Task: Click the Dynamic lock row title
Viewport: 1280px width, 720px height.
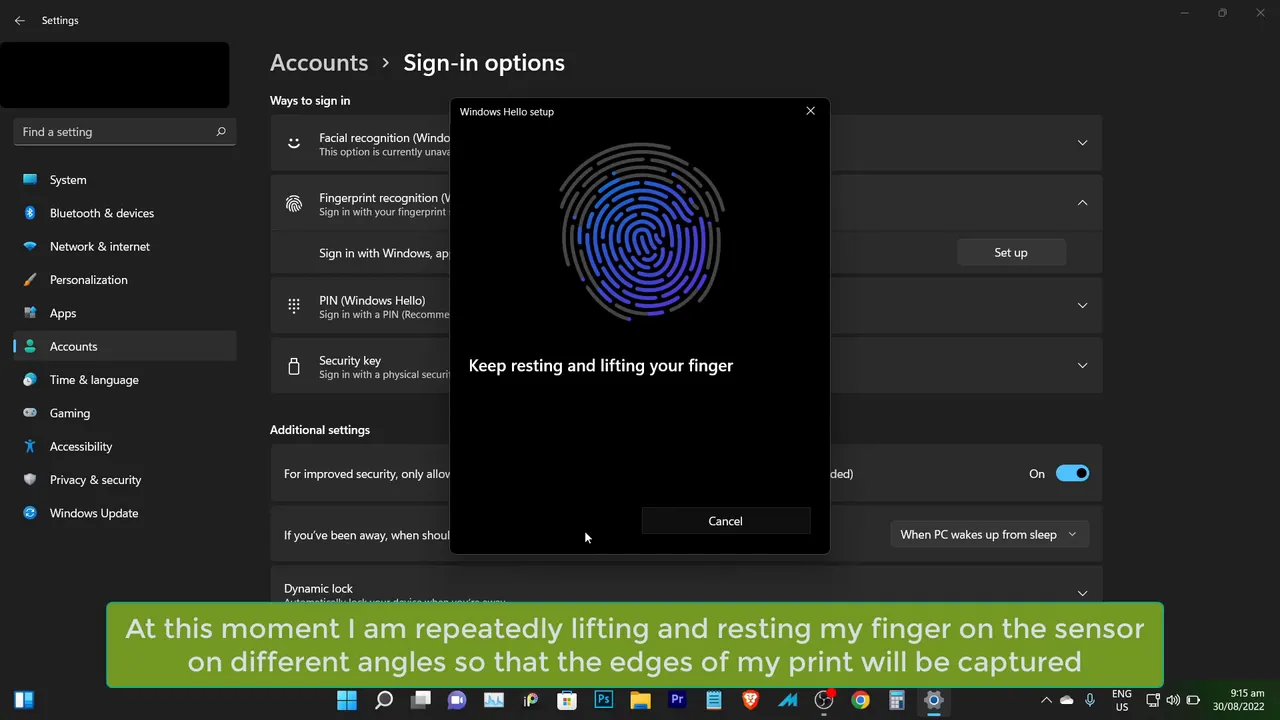Action: click(x=318, y=589)
